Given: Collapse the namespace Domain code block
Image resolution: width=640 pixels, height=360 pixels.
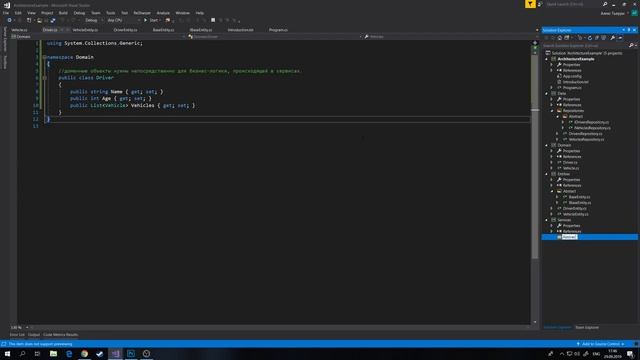Looking at the screenshot, I should 44,57.
